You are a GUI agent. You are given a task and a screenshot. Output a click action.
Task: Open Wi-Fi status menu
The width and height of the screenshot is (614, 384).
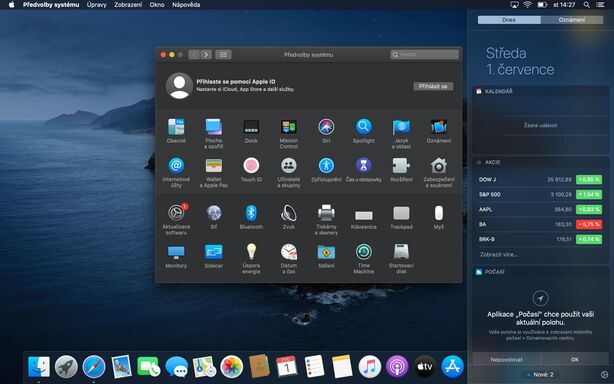point(527,5)
